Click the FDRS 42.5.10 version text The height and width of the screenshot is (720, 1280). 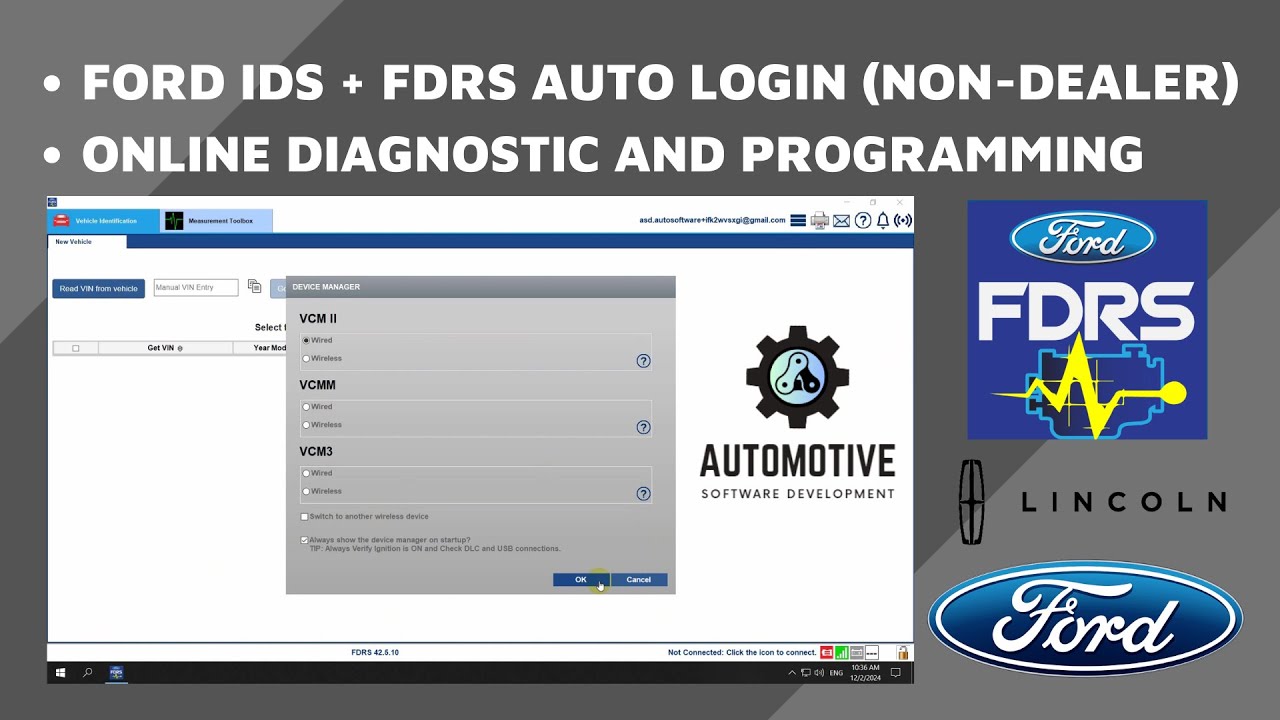click(x=375, y=652)
